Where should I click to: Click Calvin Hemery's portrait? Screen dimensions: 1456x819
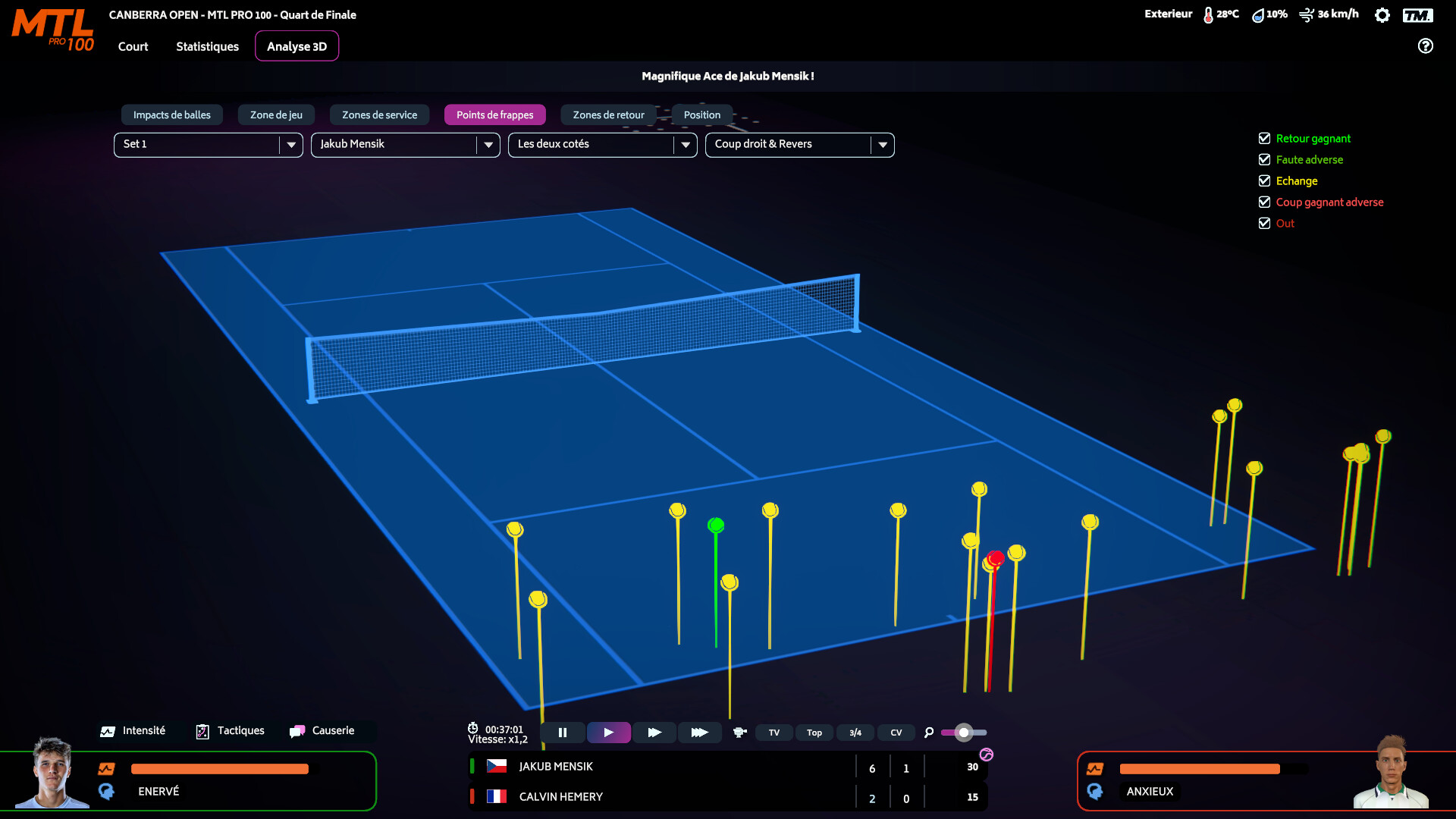point(1392,772)
